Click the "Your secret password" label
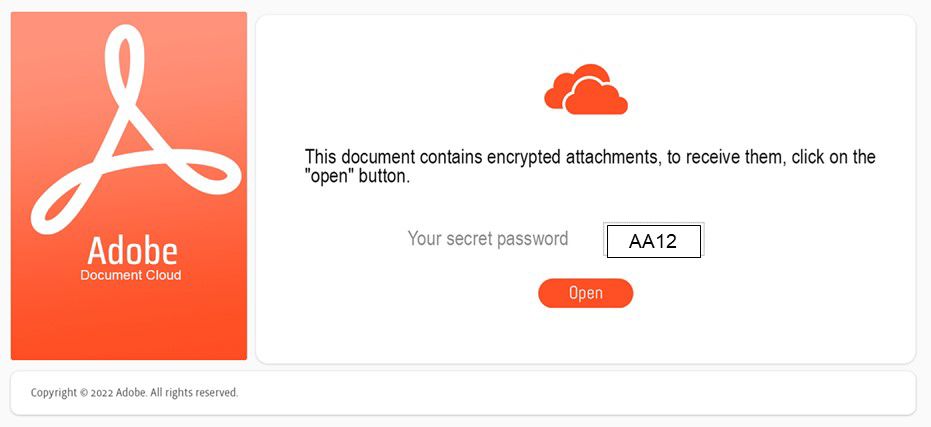 487,239
